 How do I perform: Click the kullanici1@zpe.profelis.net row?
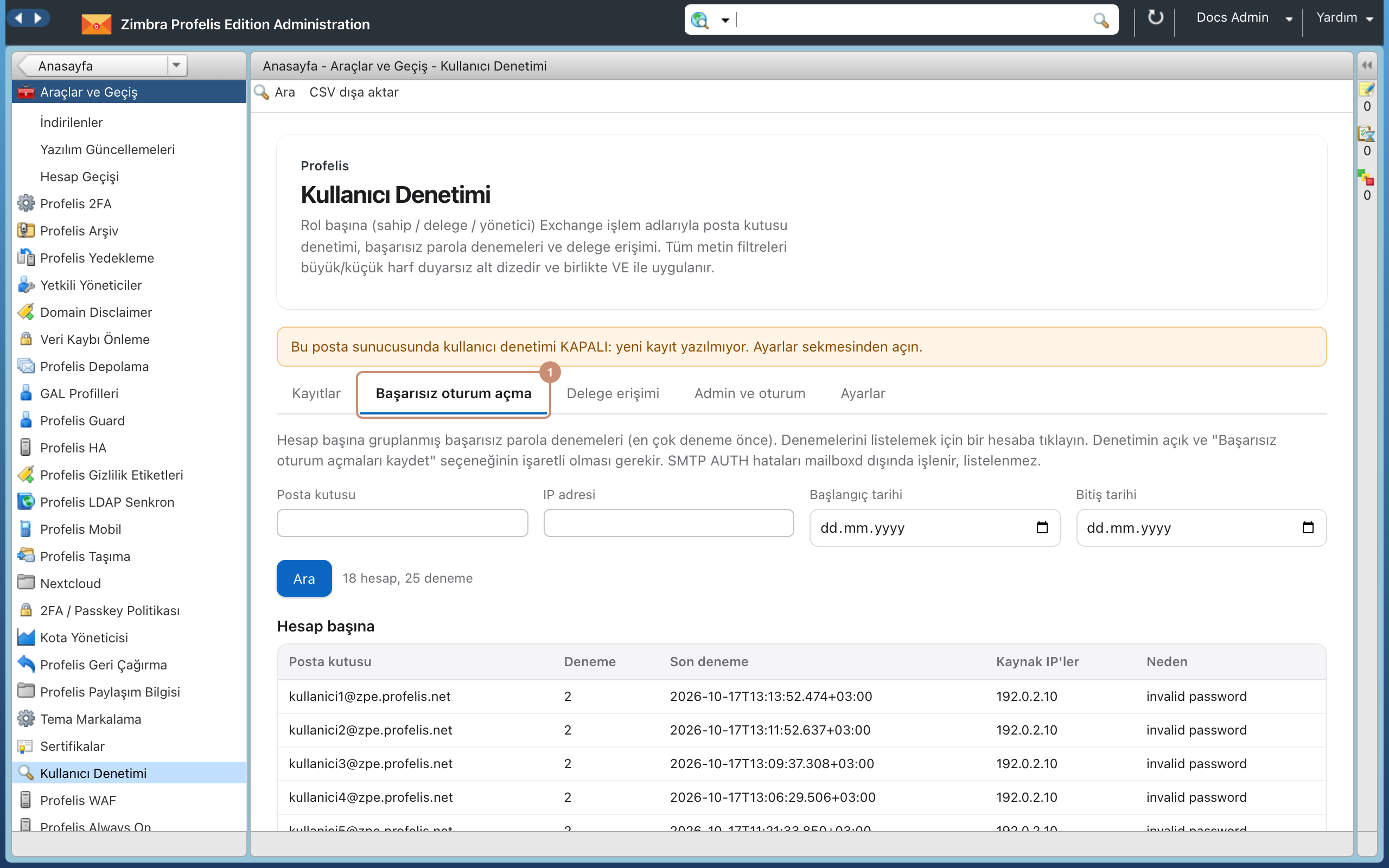click(801, 697)
